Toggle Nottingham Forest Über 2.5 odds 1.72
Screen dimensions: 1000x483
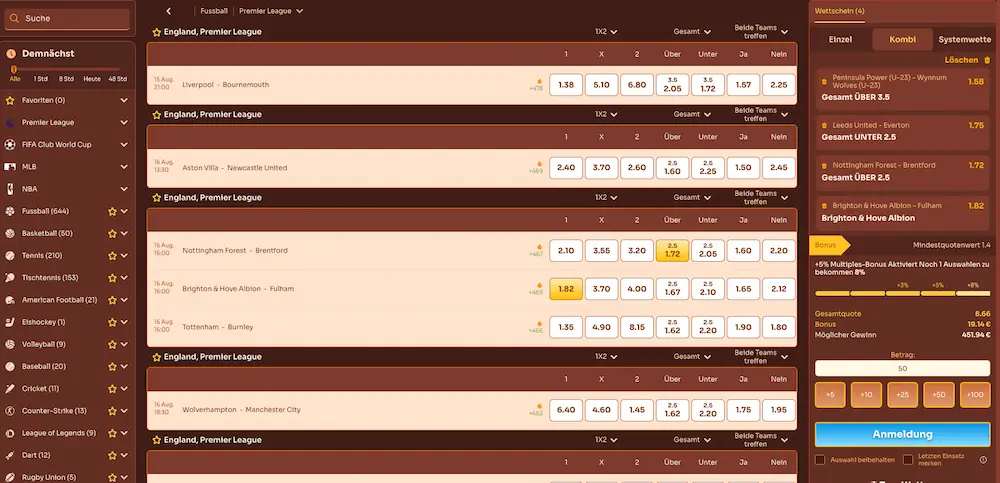(x=672, y=251)
